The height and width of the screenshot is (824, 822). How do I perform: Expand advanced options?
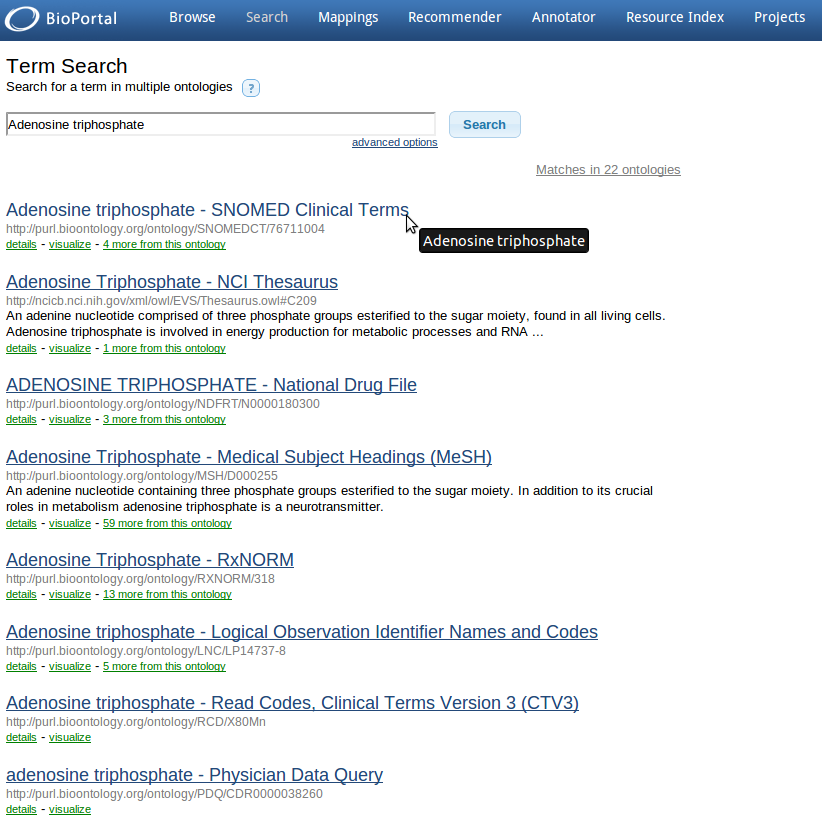[395, 142]
